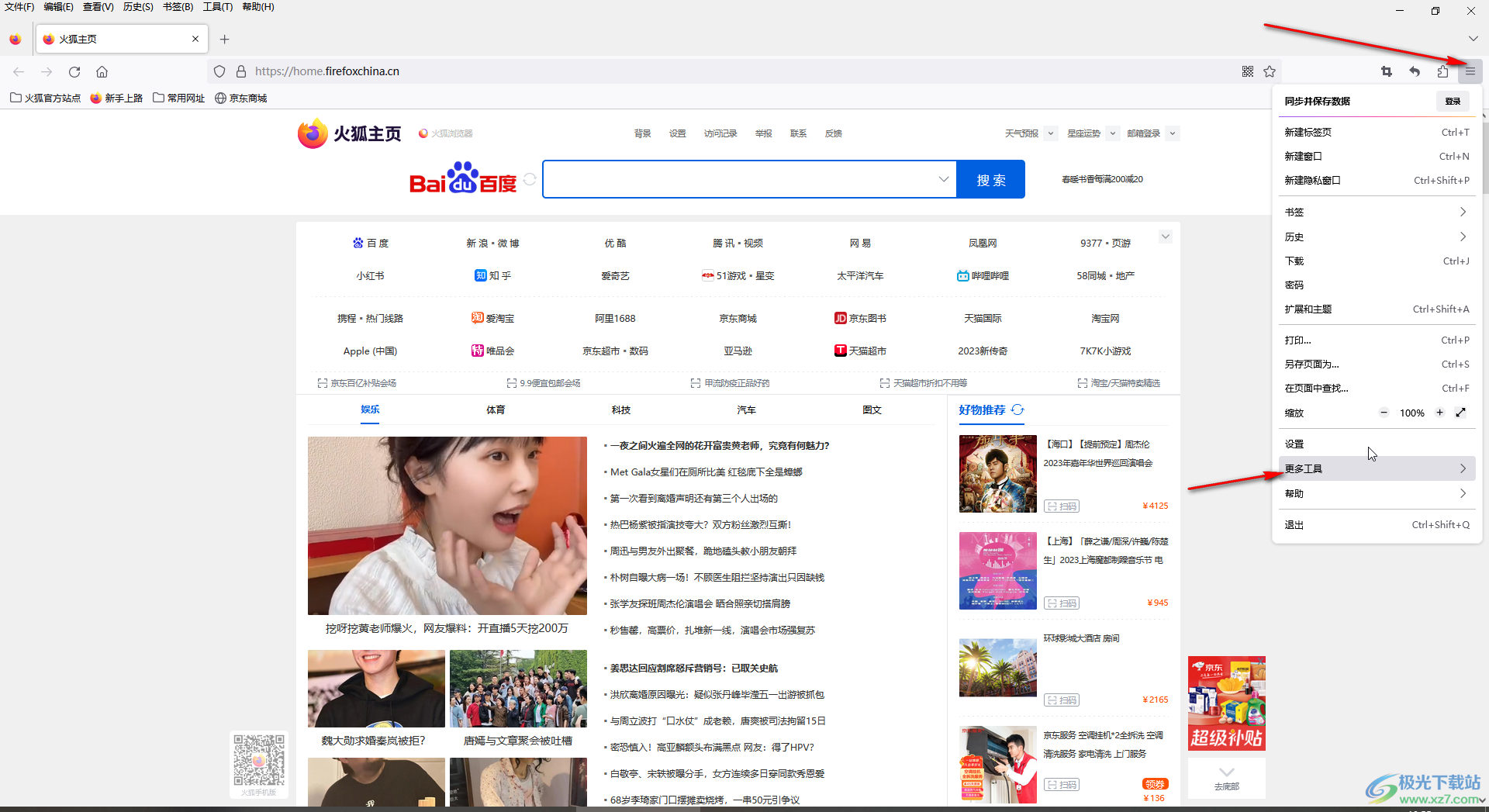Screen dimensions: 1489x812
Task: Click the 去底部 go-to-bottom button
Action: click(x=1226, y=778)
